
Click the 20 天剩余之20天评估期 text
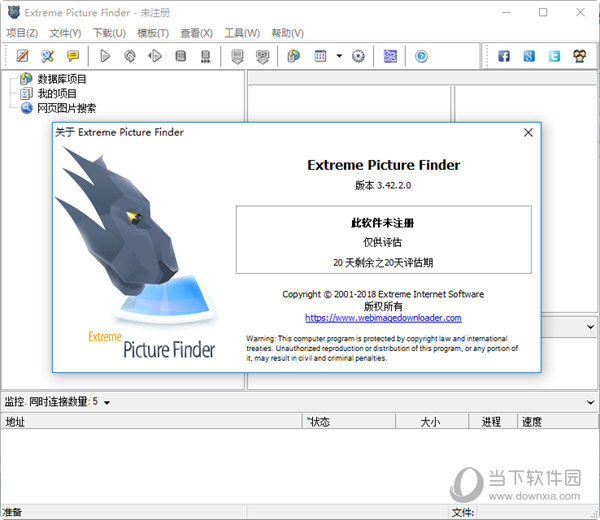tap(383, 262)
